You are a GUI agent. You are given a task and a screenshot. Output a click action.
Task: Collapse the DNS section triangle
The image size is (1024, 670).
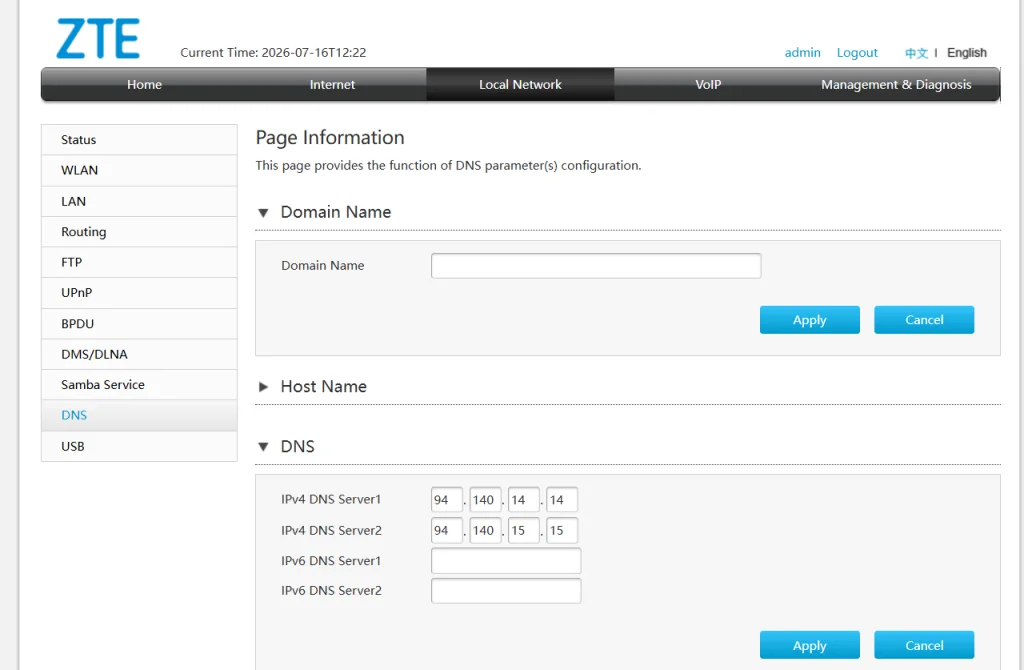(x=263, y=447)
